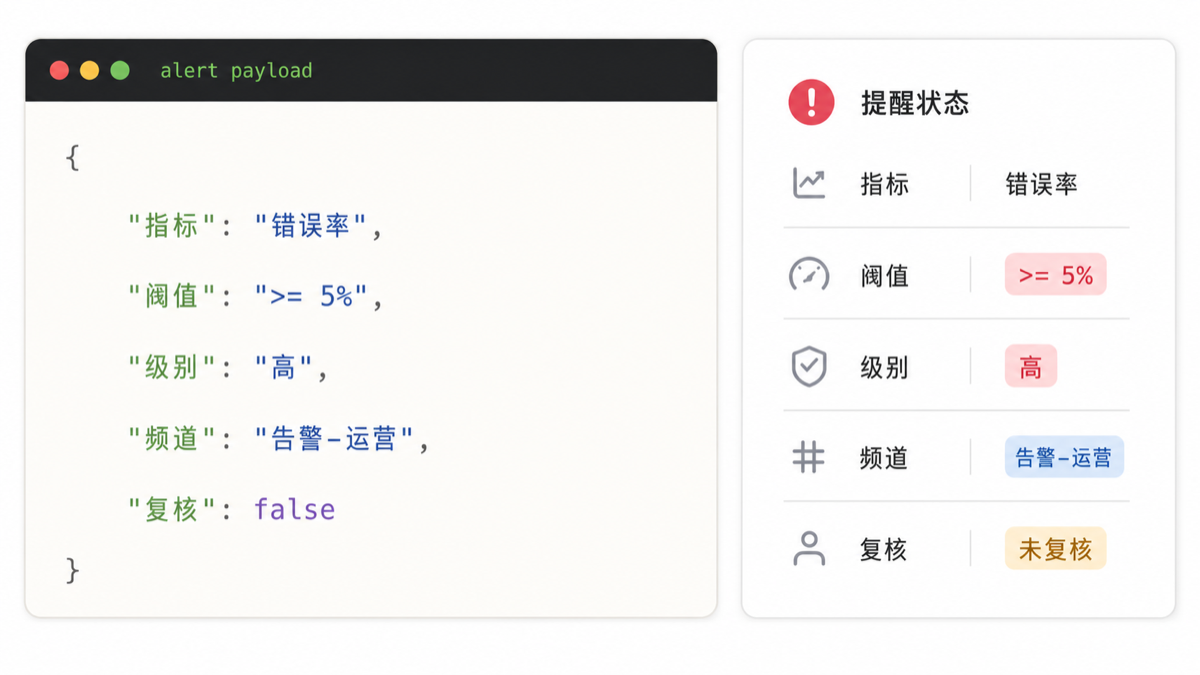
Task: Click the 未复核 status badge
Action: coord(1055,549)
